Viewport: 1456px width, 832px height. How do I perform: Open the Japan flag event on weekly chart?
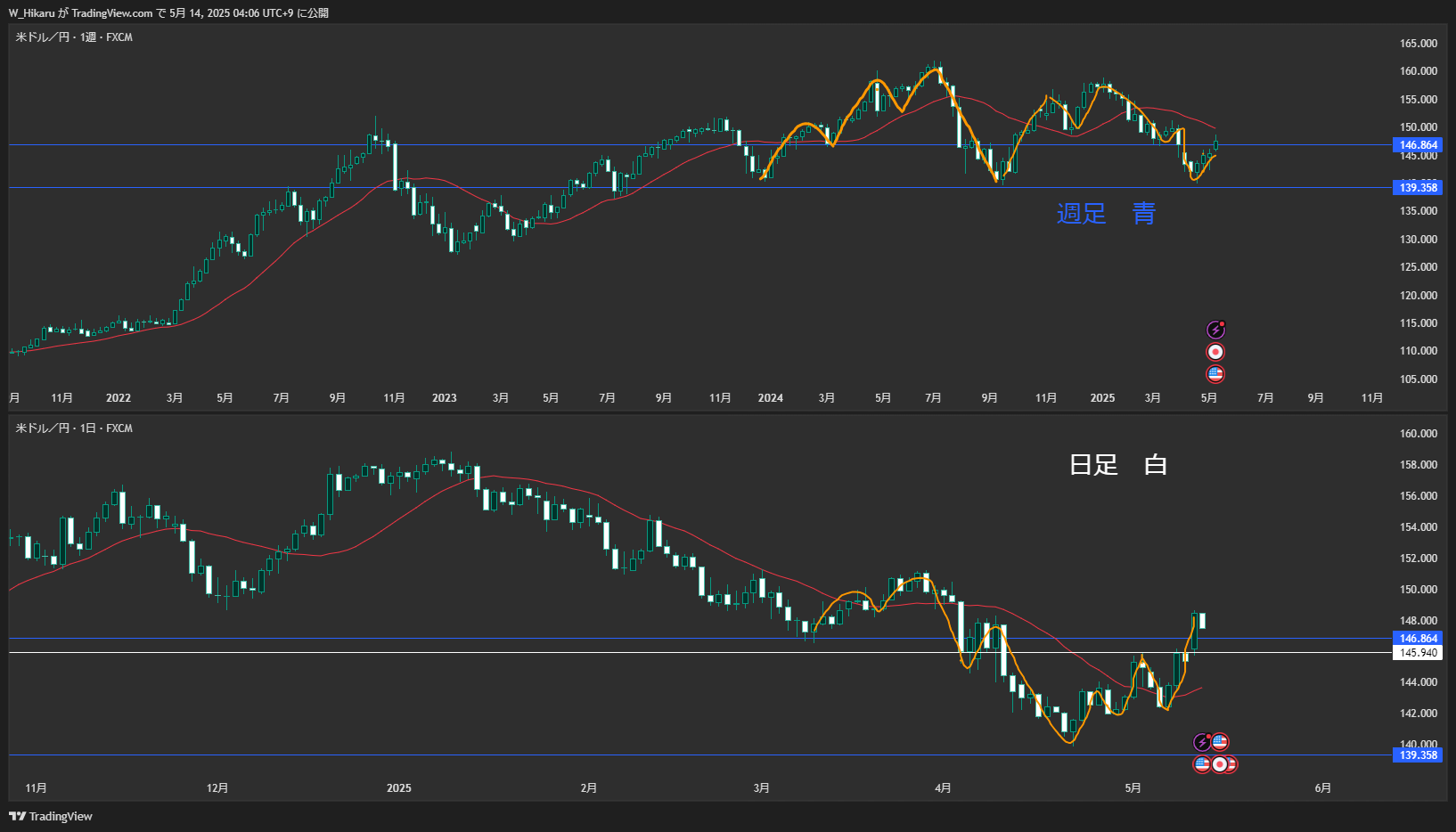coord(1215,352)
